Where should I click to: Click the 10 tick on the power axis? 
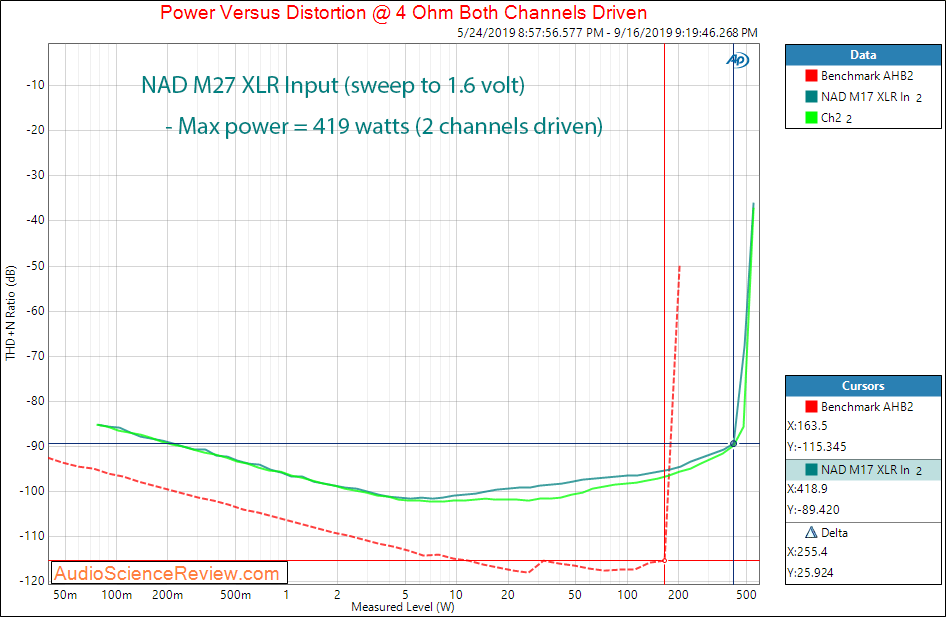(456, 595)
